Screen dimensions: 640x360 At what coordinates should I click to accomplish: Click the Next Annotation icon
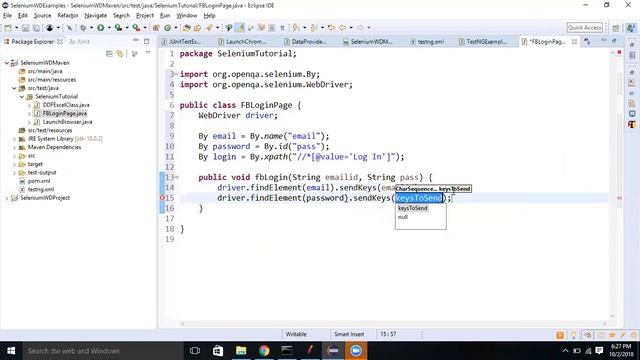(296, 28)
